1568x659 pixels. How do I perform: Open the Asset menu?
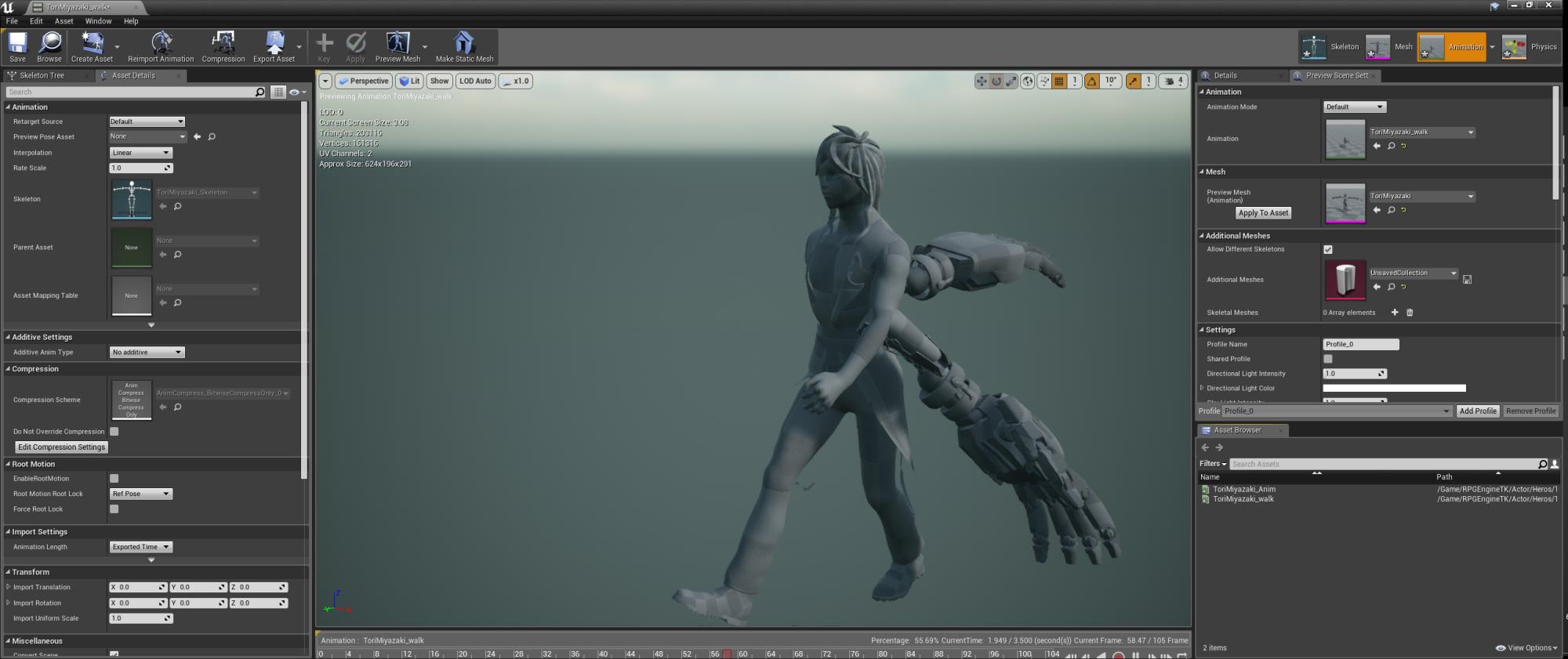(x=64, y=21)
